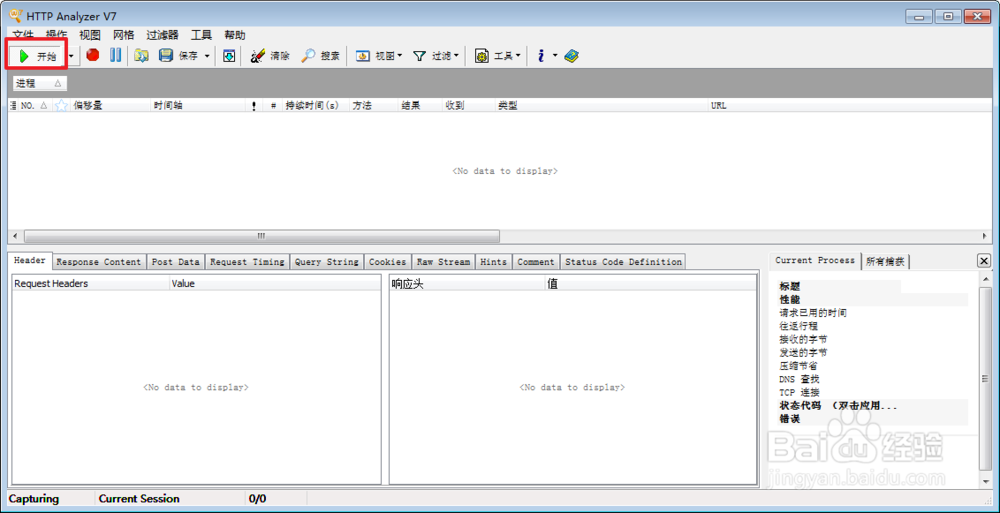Screen dimensions: 1000x513
Task: Switch to the Request Timing tab
Action: tap(247, 262)
